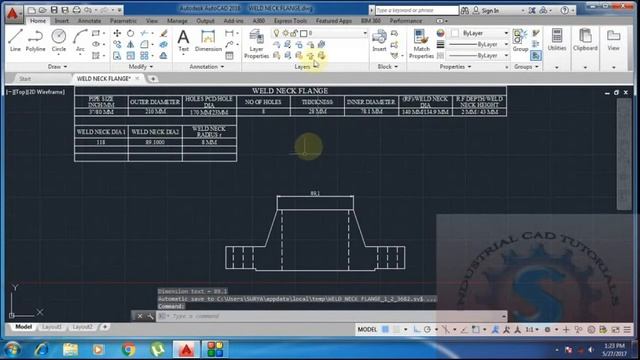The image size is (640, 360).
Task: Open the Utilities panel
Action: [x=557, y=40]
